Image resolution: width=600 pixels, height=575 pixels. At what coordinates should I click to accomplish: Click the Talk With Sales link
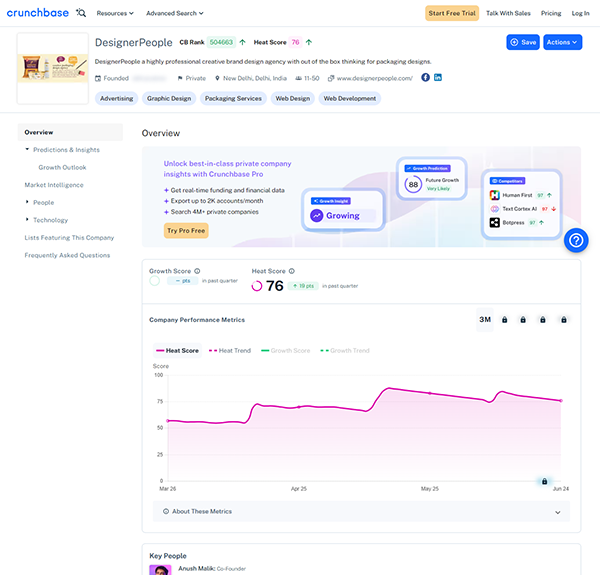pyautogui.click(x=508, y=13)
